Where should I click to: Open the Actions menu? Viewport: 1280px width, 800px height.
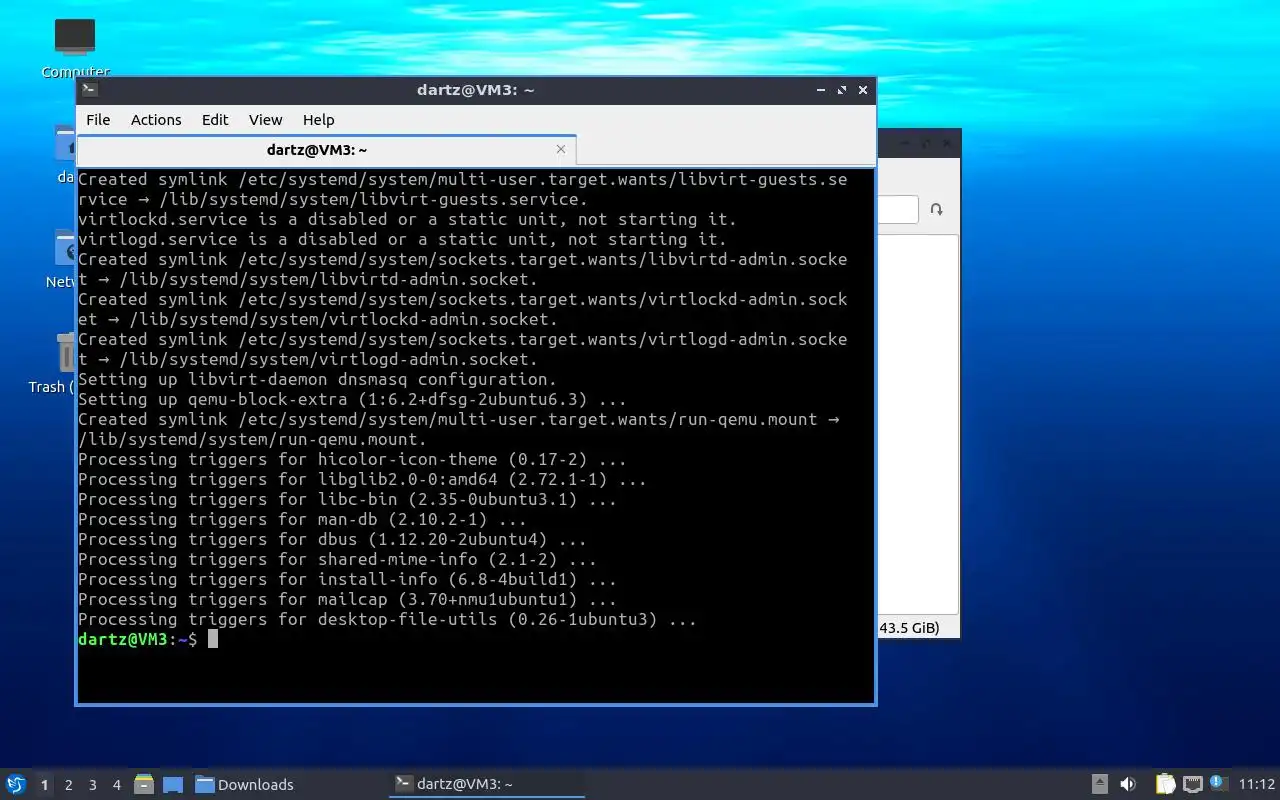[156, 119]
